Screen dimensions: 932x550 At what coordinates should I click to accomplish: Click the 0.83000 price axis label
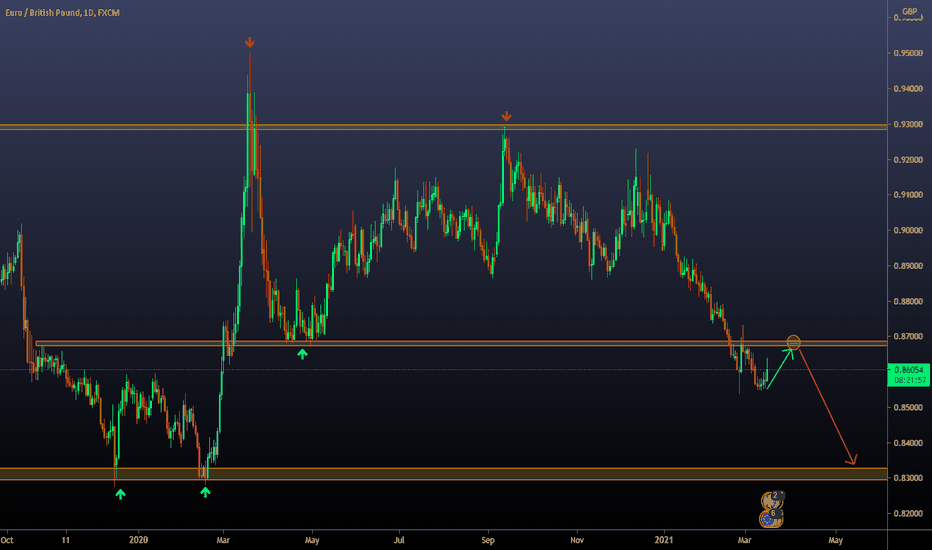[908, 478]
